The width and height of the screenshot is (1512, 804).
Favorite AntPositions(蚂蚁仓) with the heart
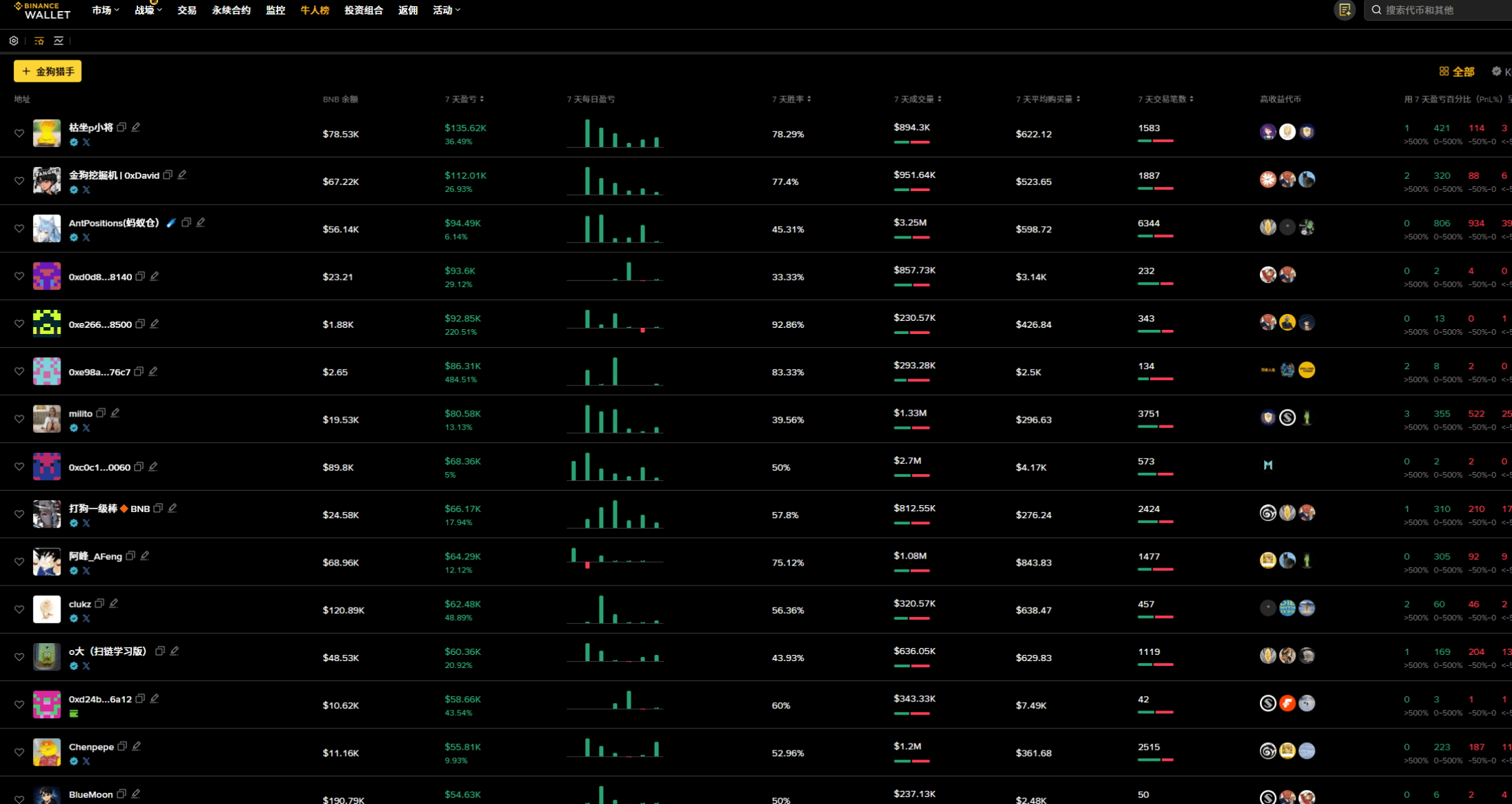coord(19,229)
